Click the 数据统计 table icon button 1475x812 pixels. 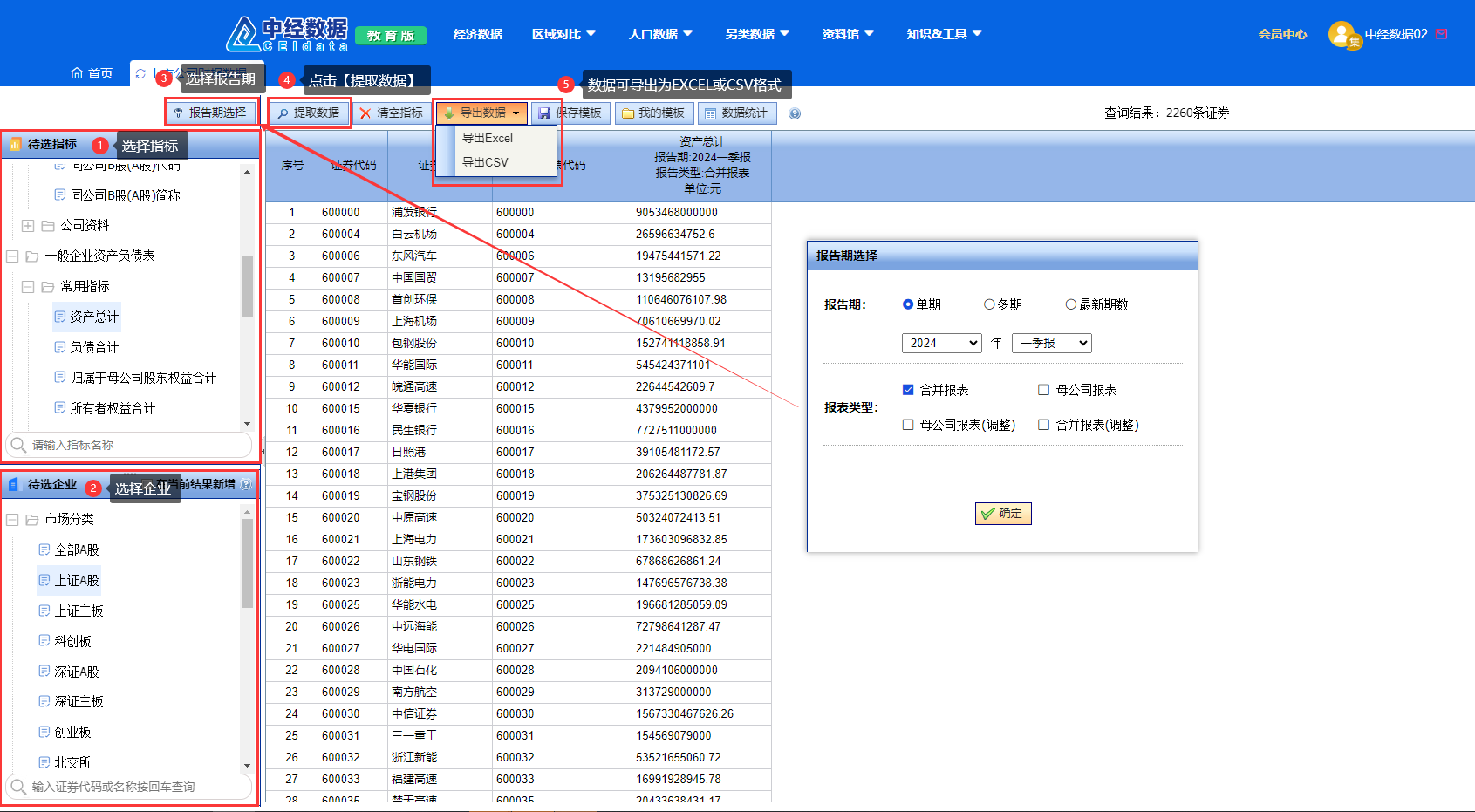tap(711, 113)
